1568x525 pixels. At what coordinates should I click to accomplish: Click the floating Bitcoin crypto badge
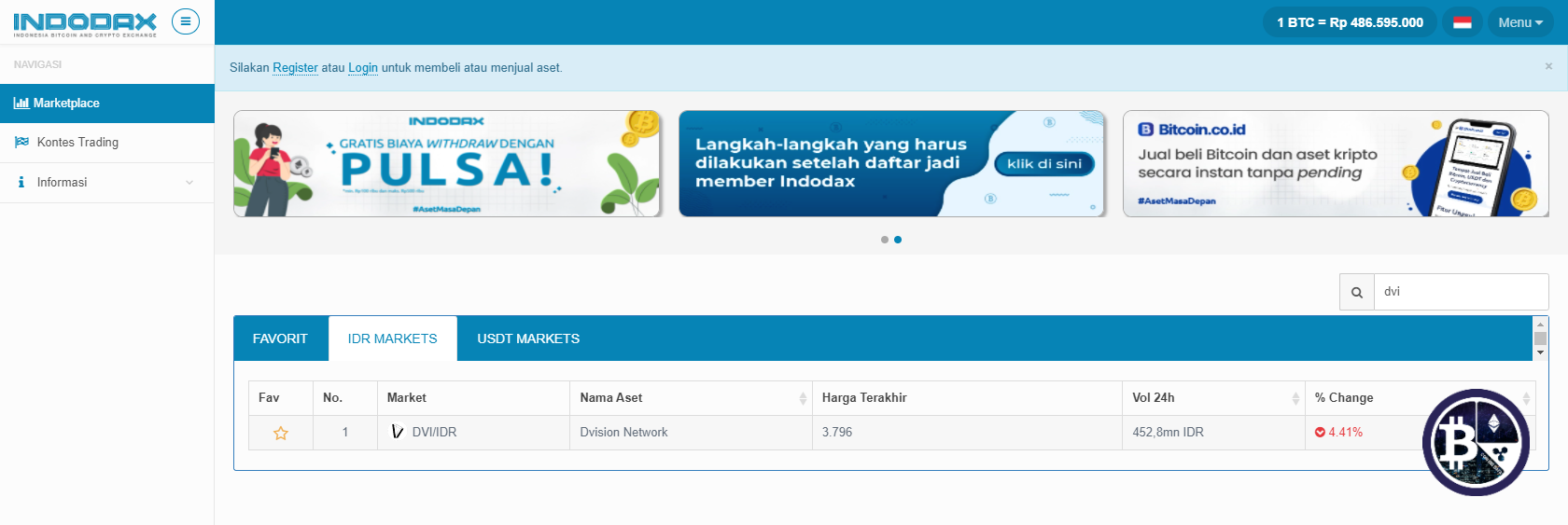pos(1476,442)
